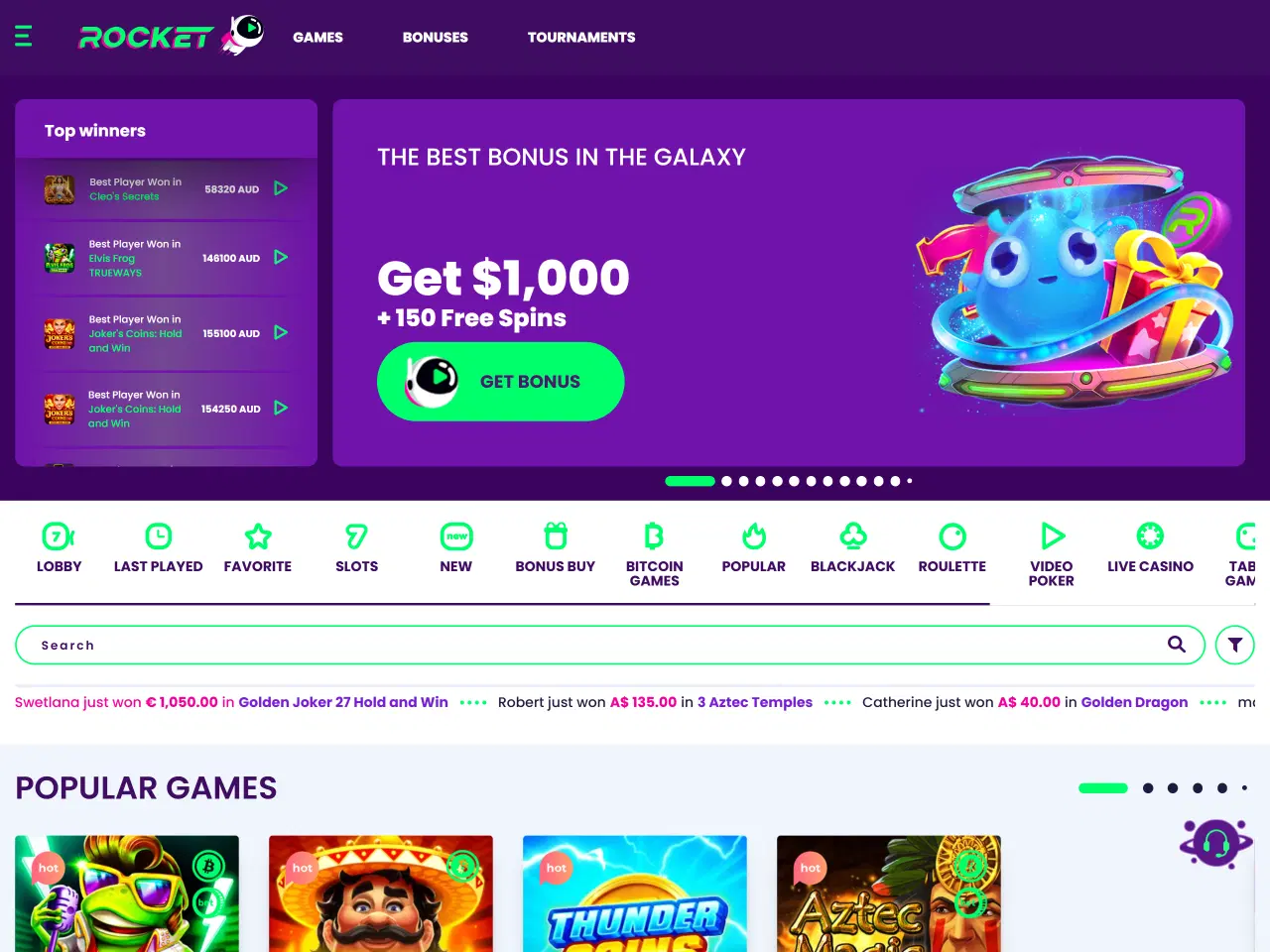Screen dimensions: 1270x952
Task: Open the game filter button
Action: coord(1235,645)
